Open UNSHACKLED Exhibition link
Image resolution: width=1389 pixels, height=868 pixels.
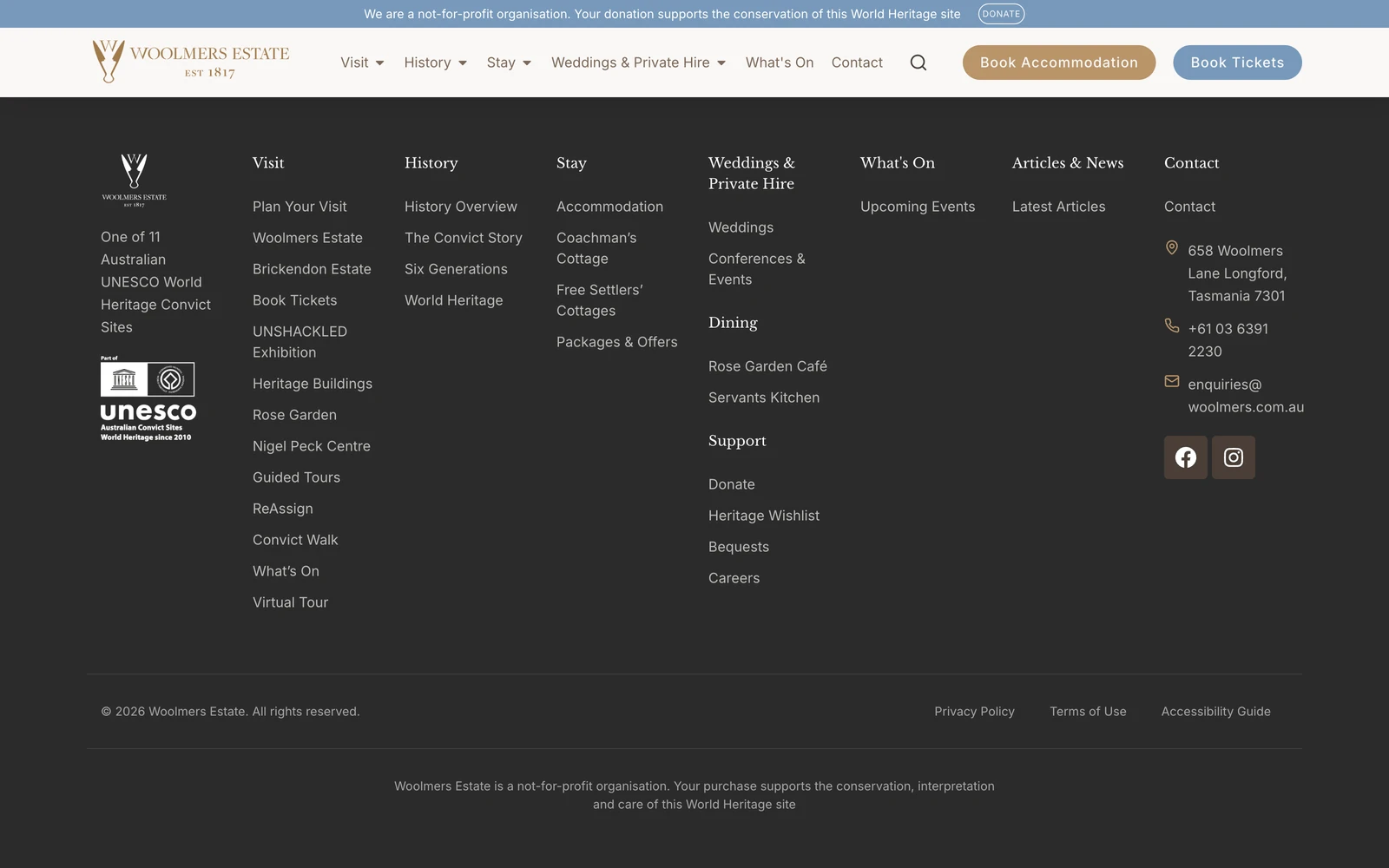click(x=300, y=342)
